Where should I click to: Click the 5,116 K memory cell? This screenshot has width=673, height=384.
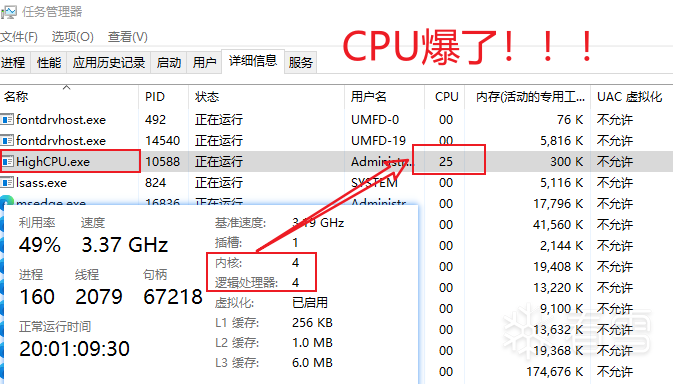561,182
